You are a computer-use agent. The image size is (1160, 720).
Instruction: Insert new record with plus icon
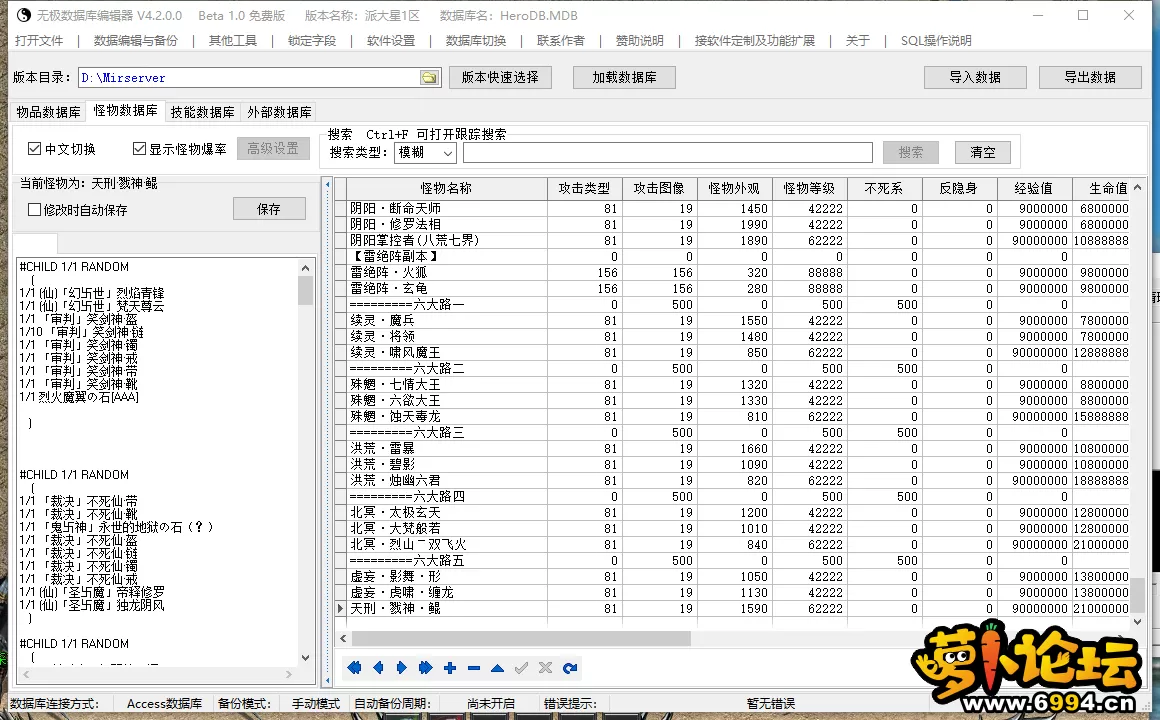pos(450,667)
